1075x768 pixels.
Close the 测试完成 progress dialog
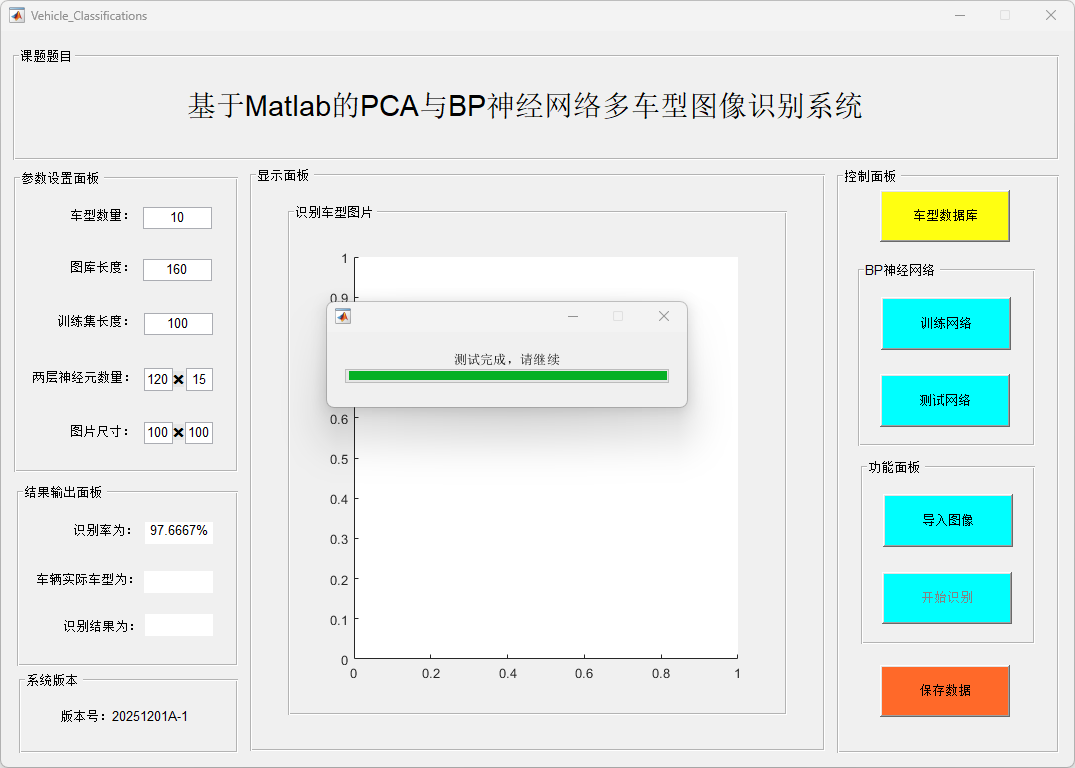pyautogui.click(x=663, y=316)
